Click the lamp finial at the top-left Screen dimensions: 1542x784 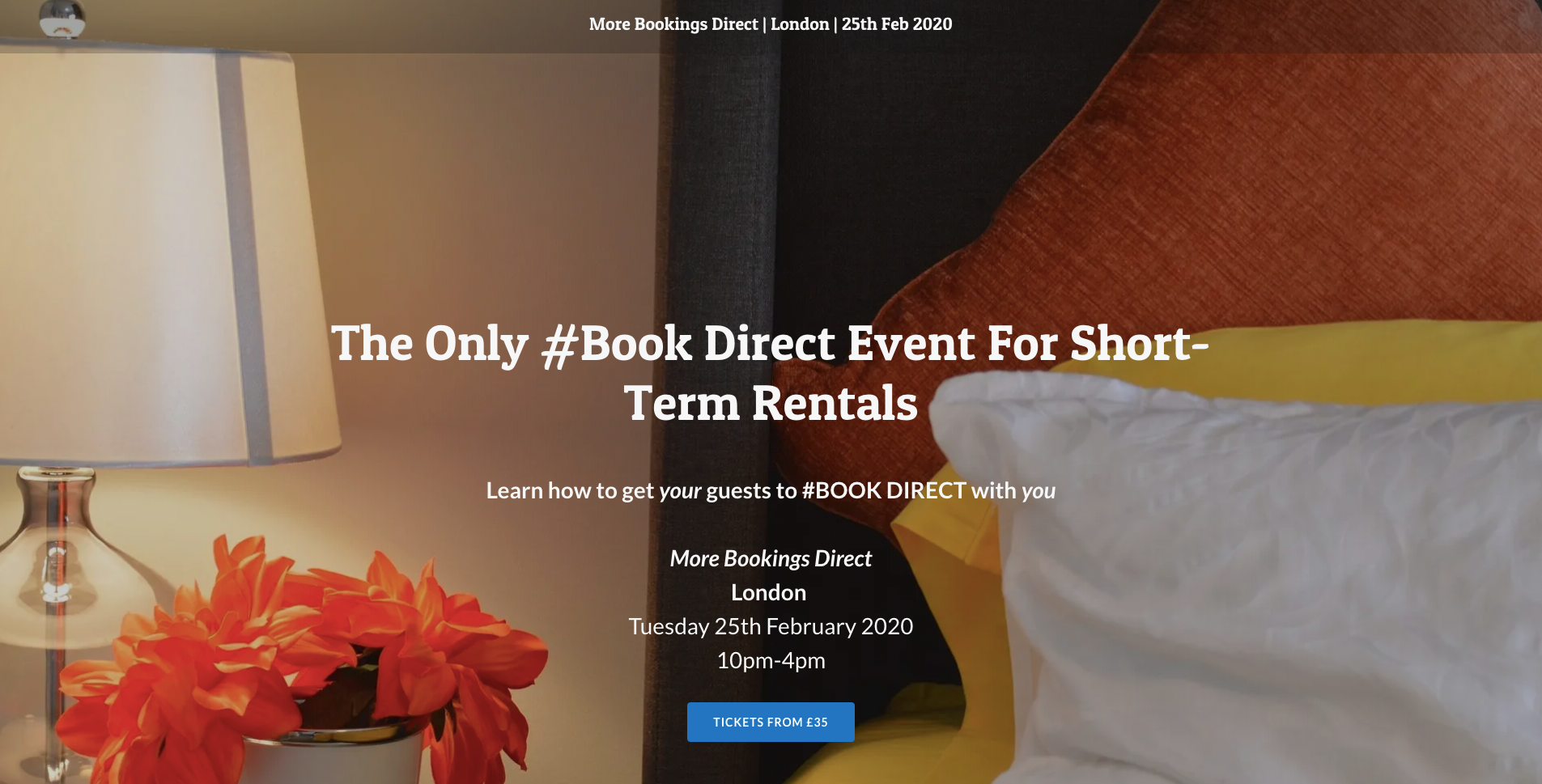(x=62, y=19)
